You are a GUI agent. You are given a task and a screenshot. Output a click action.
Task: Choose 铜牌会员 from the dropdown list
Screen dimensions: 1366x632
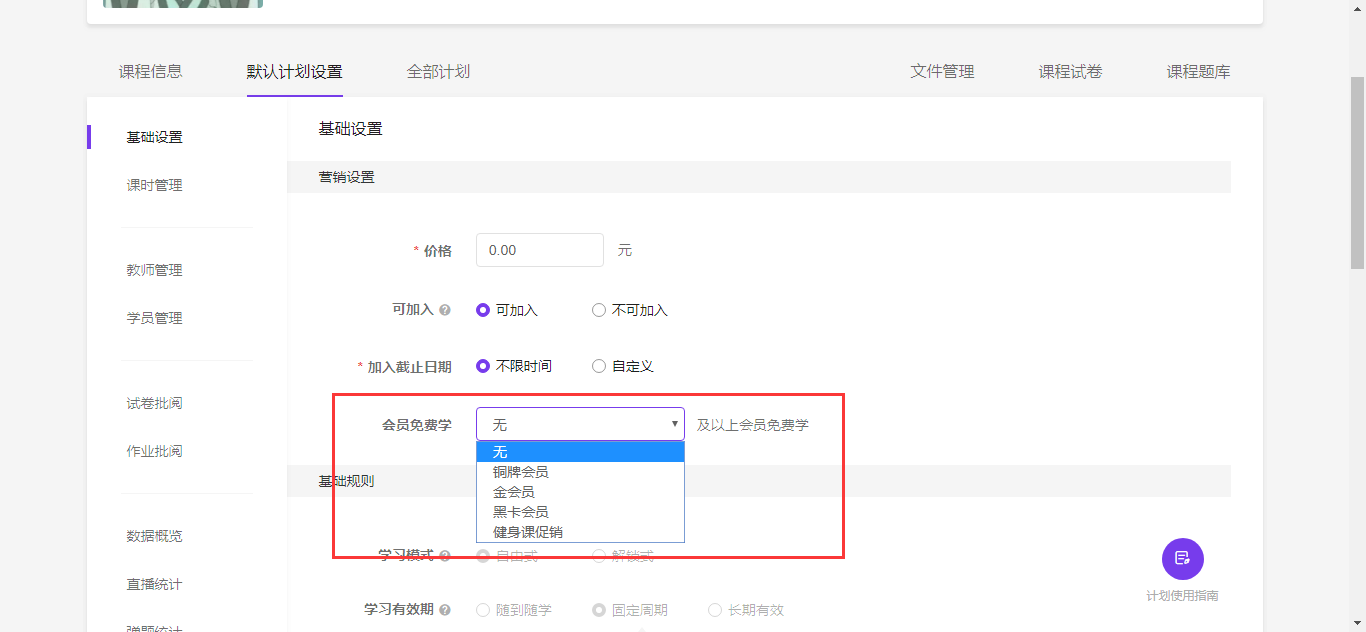click(520, 472)
